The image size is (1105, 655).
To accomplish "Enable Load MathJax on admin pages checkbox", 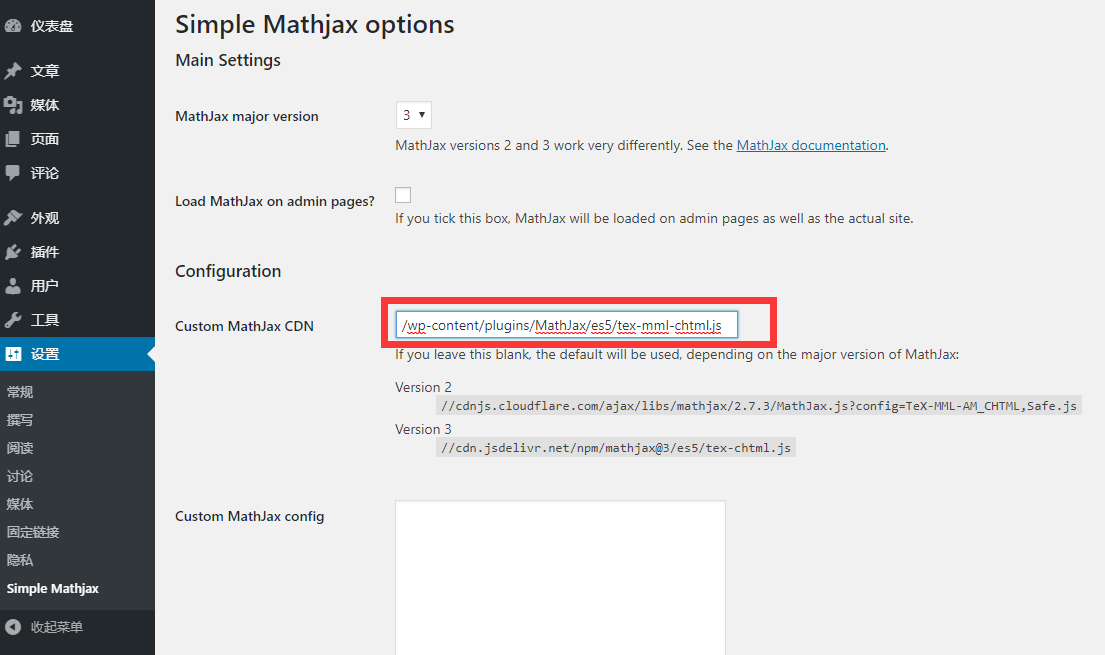I will [403, 195].
